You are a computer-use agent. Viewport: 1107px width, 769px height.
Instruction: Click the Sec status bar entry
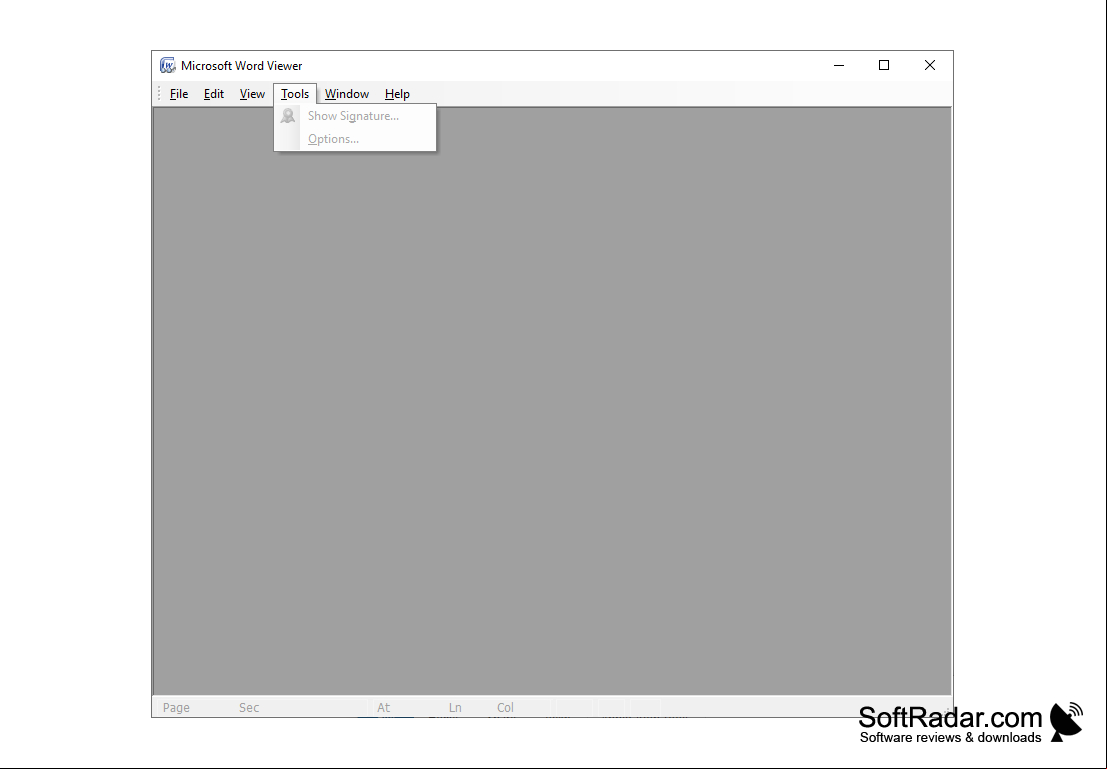point(249,708)
